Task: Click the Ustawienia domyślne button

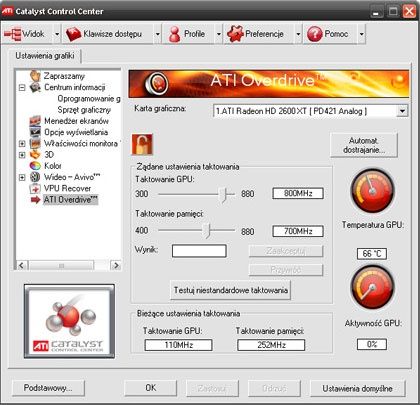Action: (357, 388)
